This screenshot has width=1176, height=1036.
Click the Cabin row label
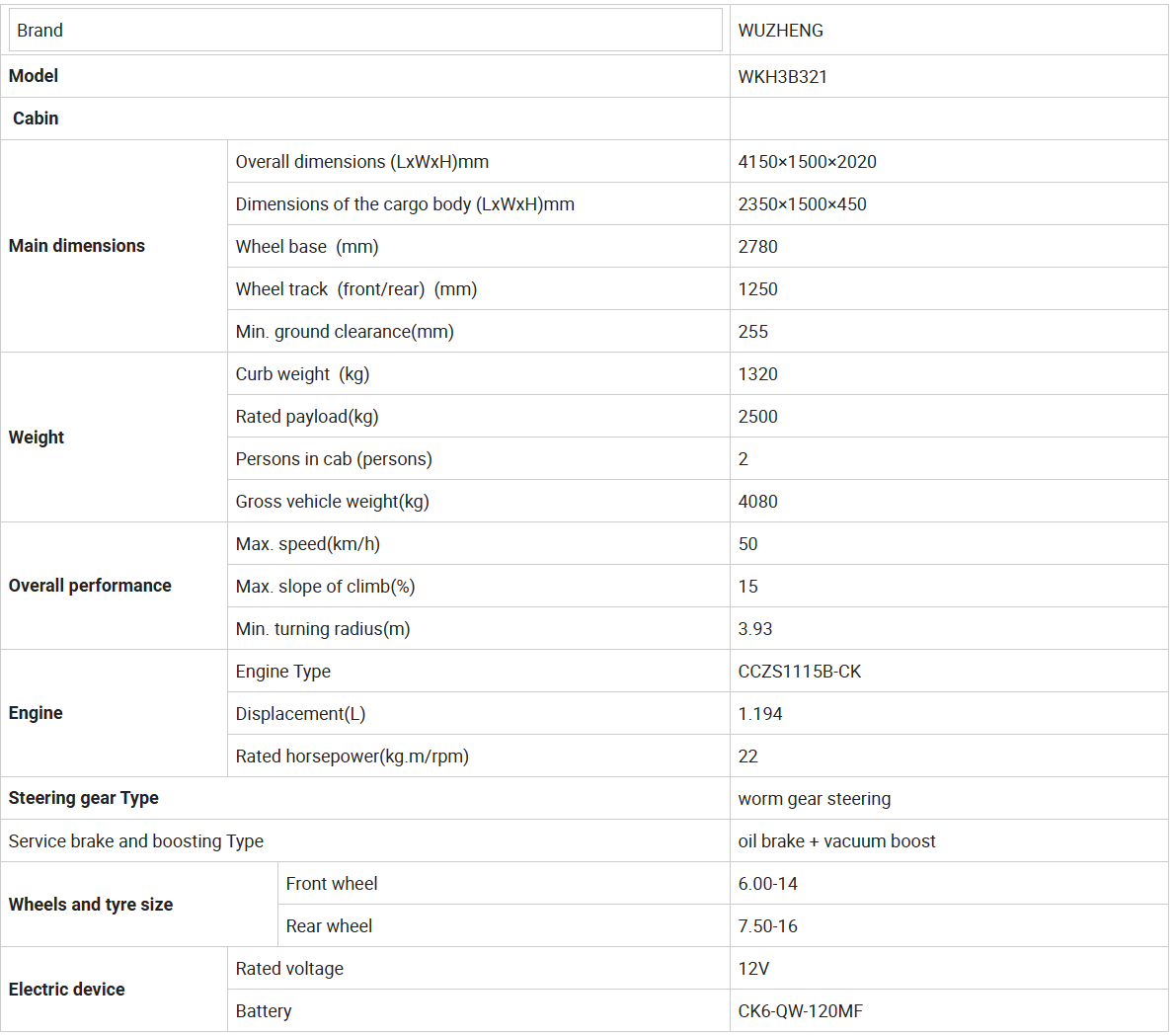click(36, 119)
